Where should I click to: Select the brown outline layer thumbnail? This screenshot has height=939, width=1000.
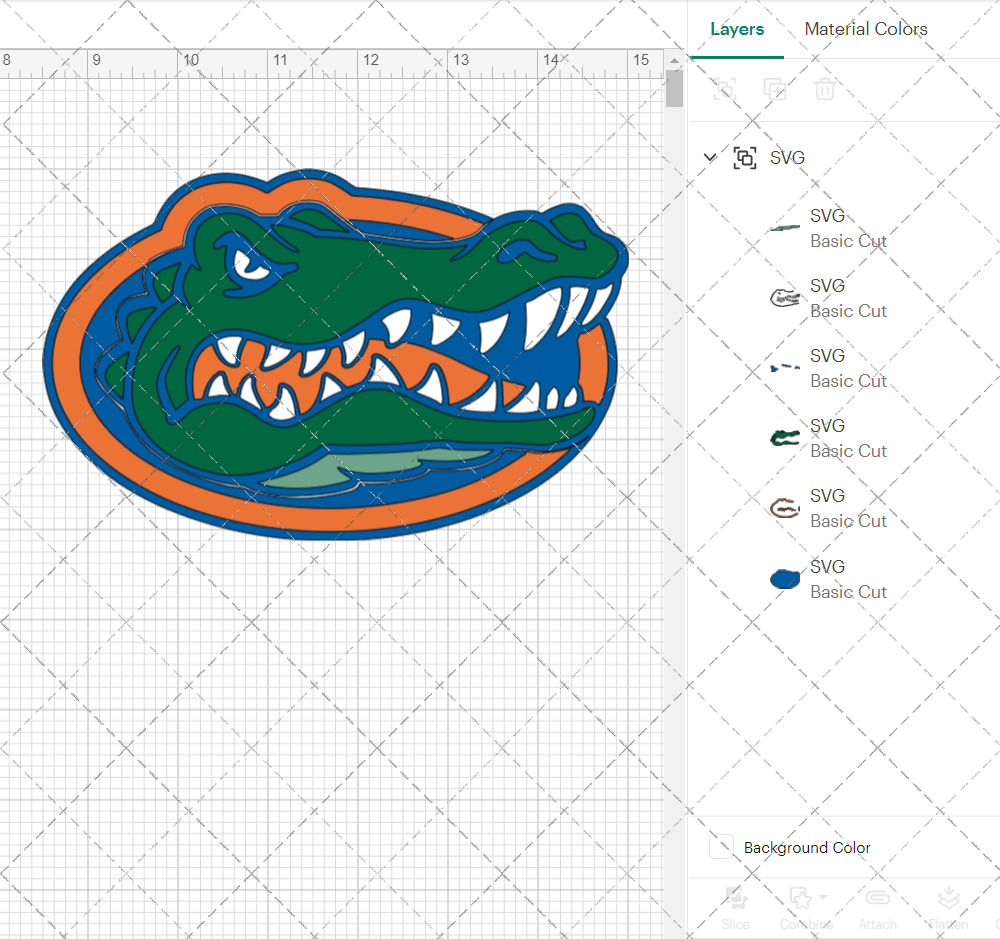click(785, 508)
